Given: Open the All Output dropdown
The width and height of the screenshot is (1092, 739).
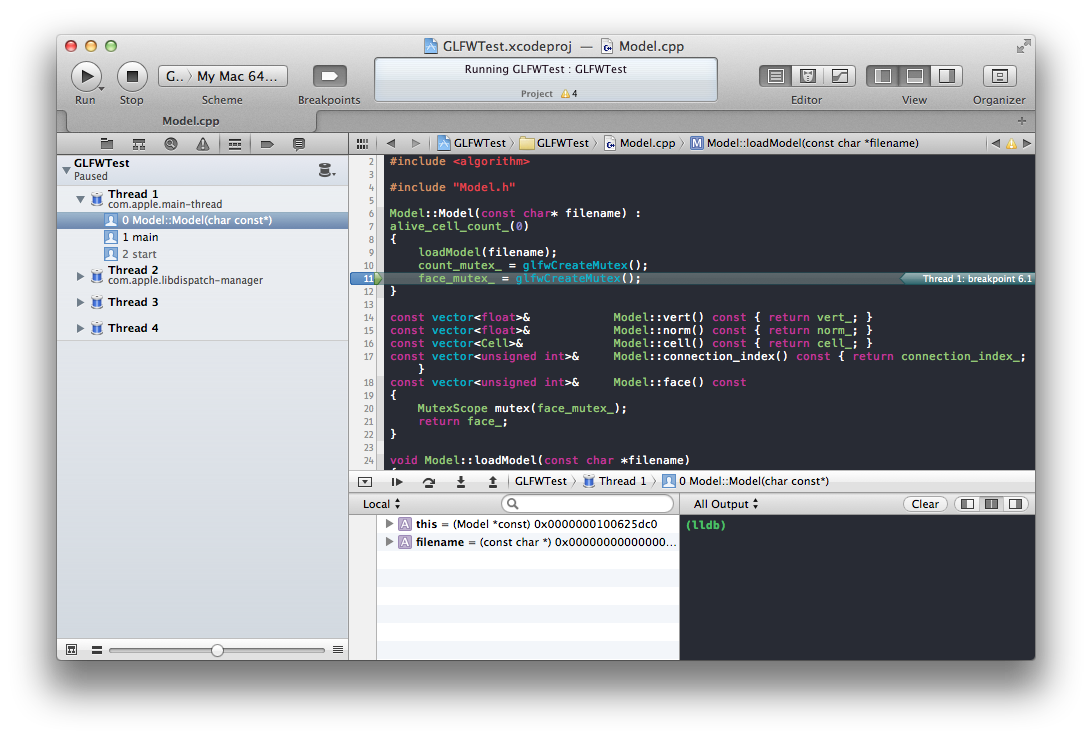Looking at the screenshot, I should click(726, 504).
